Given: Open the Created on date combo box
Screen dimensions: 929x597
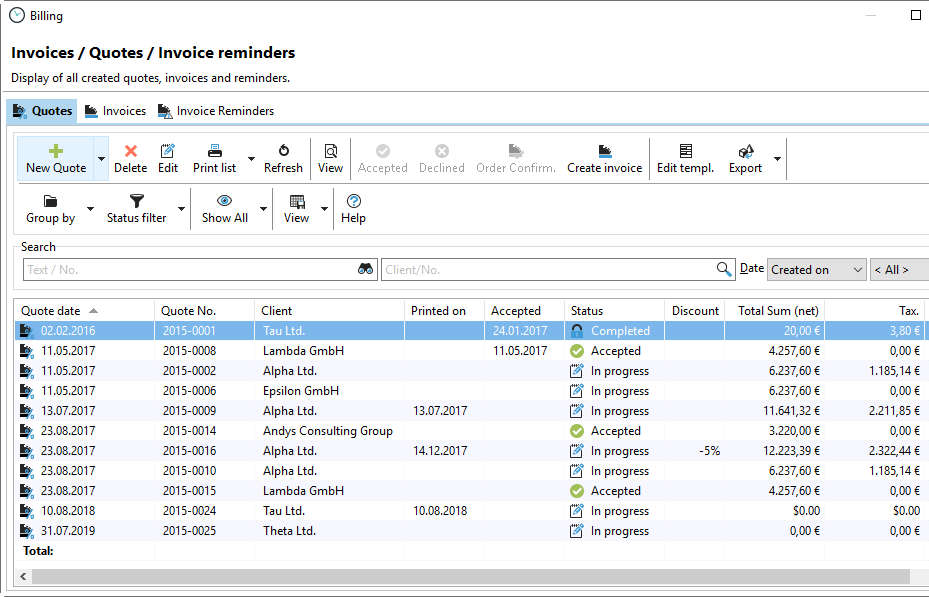Looking at the screenshot, I should pyautogui.click(x=816, y=269).
